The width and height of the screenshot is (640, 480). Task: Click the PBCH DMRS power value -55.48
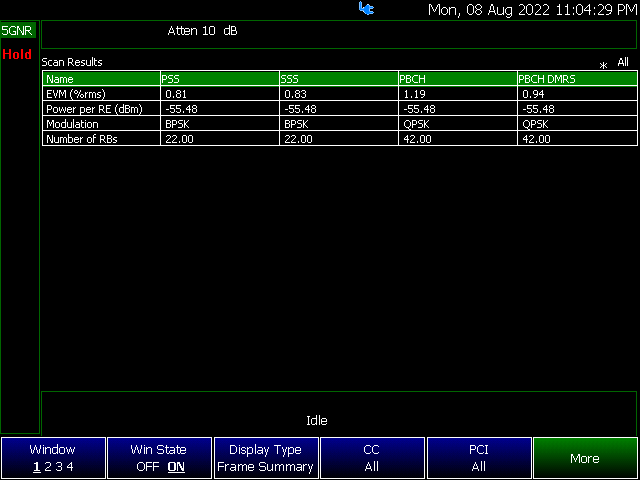tap(538, 109)
